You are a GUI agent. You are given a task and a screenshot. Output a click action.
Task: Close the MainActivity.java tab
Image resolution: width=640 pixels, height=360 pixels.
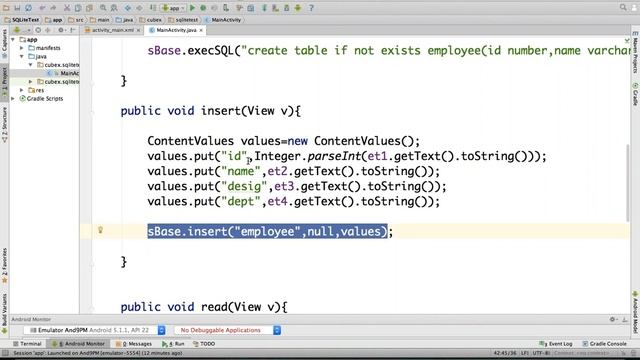point(201,30)
